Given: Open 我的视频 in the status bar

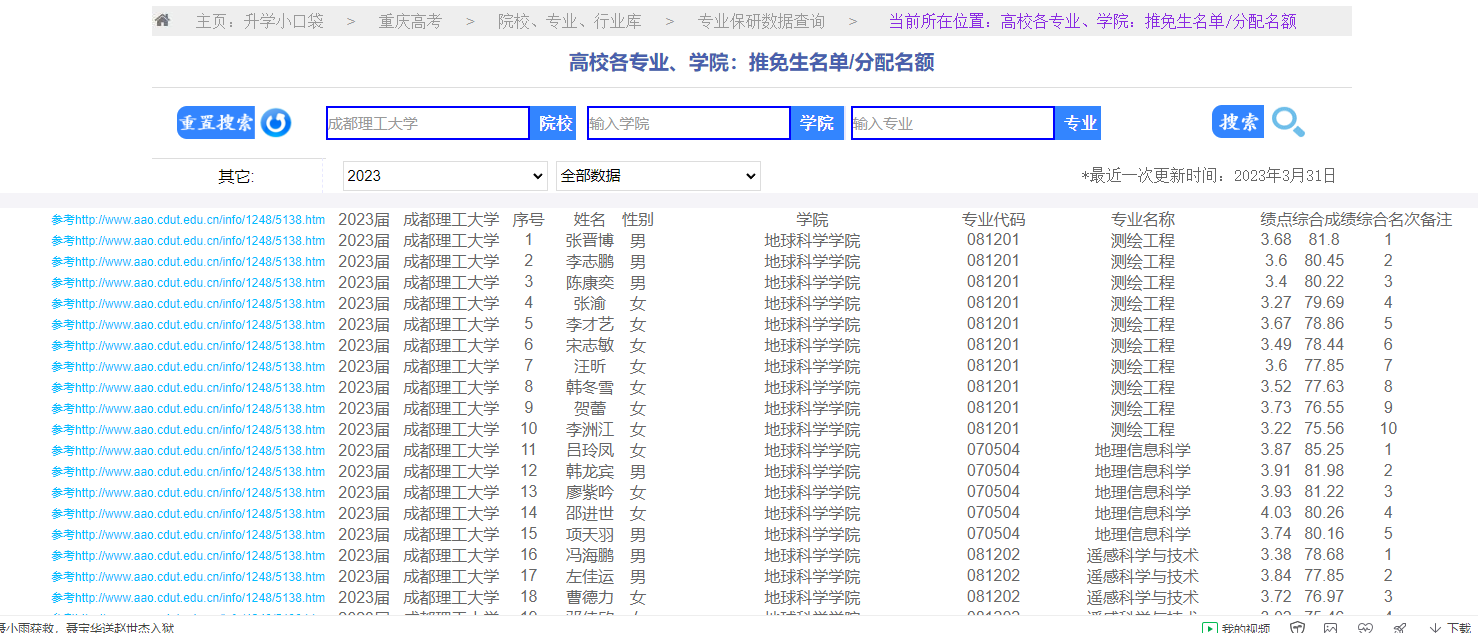Looking at the screenshot, I should click(x=1237, y=627).
